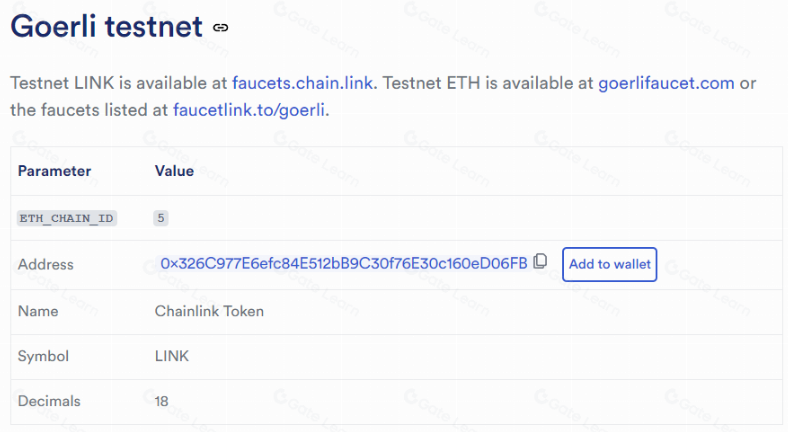
Task: Click the Value column header
Action: click(174, 171)
